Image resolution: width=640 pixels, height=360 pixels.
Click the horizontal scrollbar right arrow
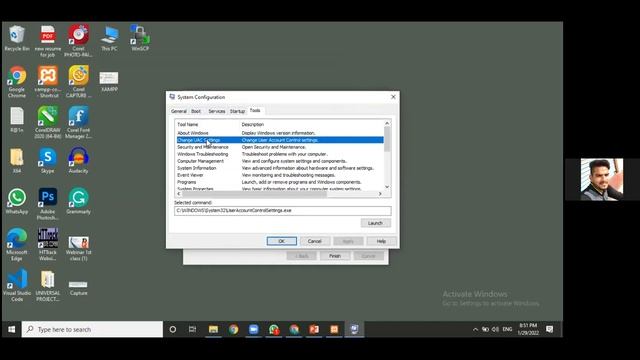coord(380,194)
